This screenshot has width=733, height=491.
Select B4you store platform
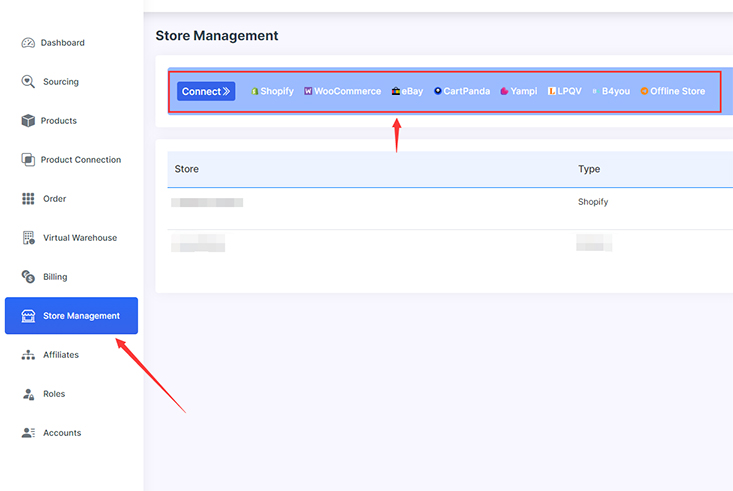click(x=611, y=91)
